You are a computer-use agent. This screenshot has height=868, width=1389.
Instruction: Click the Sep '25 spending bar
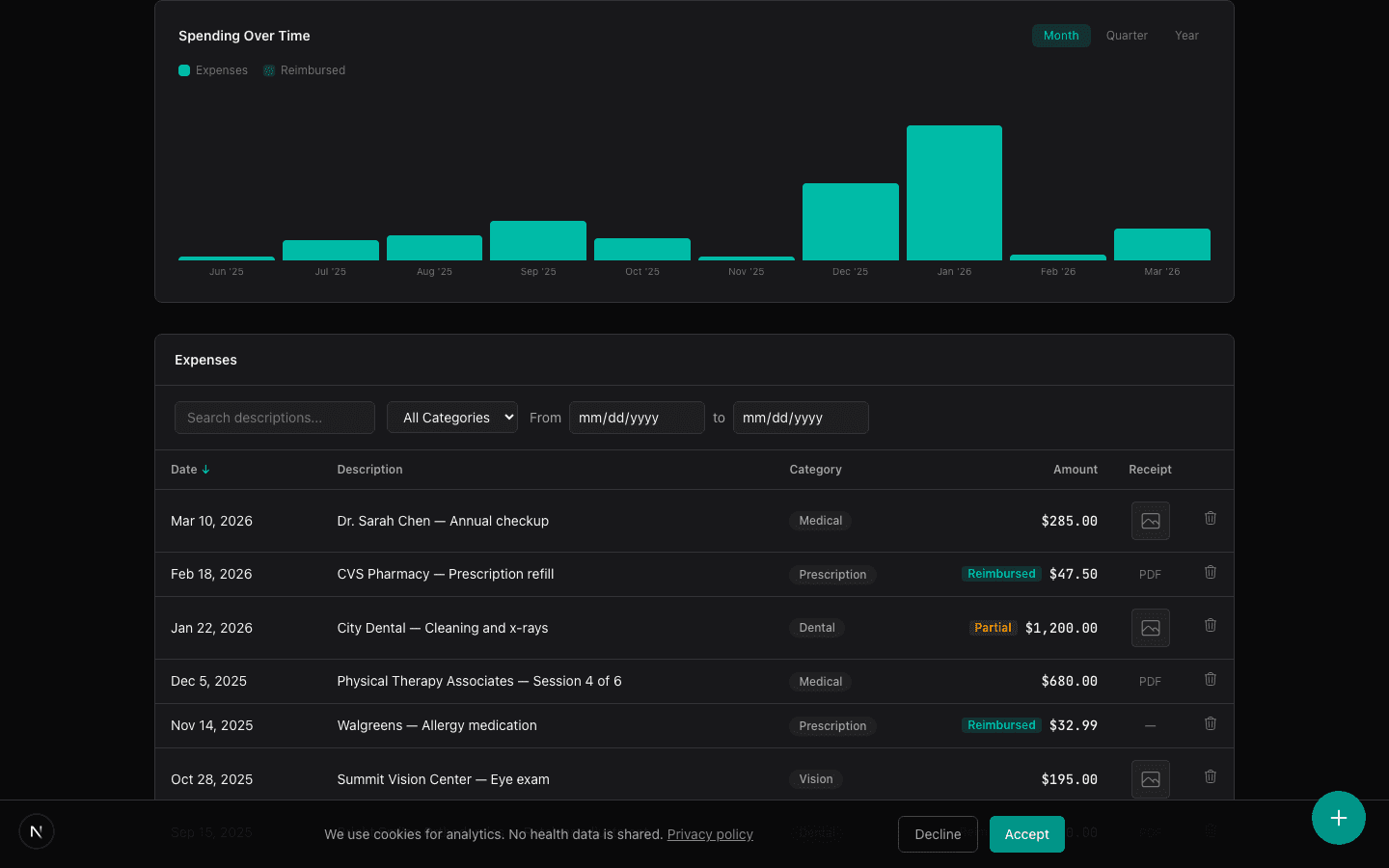(538, 241)
